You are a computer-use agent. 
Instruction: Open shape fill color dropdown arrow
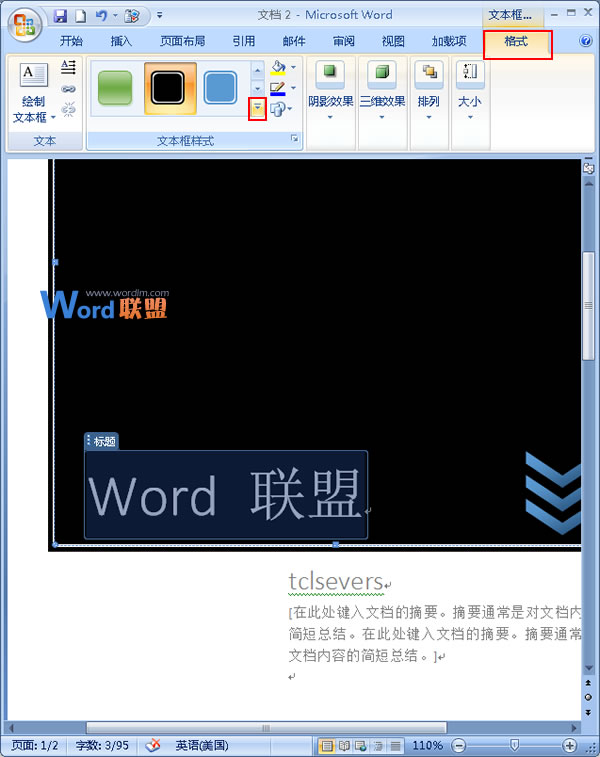coord(293,68)
